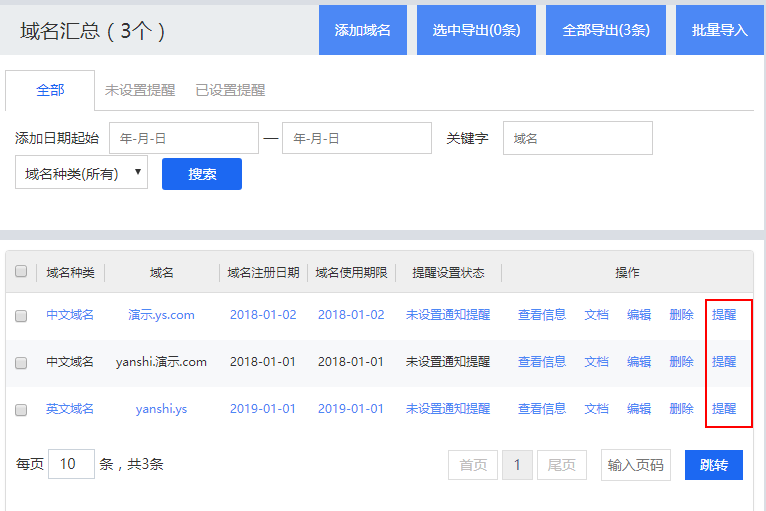Click the 每页 page size field
The height and width of the screenshot is (511, 766).
point(71,464)
